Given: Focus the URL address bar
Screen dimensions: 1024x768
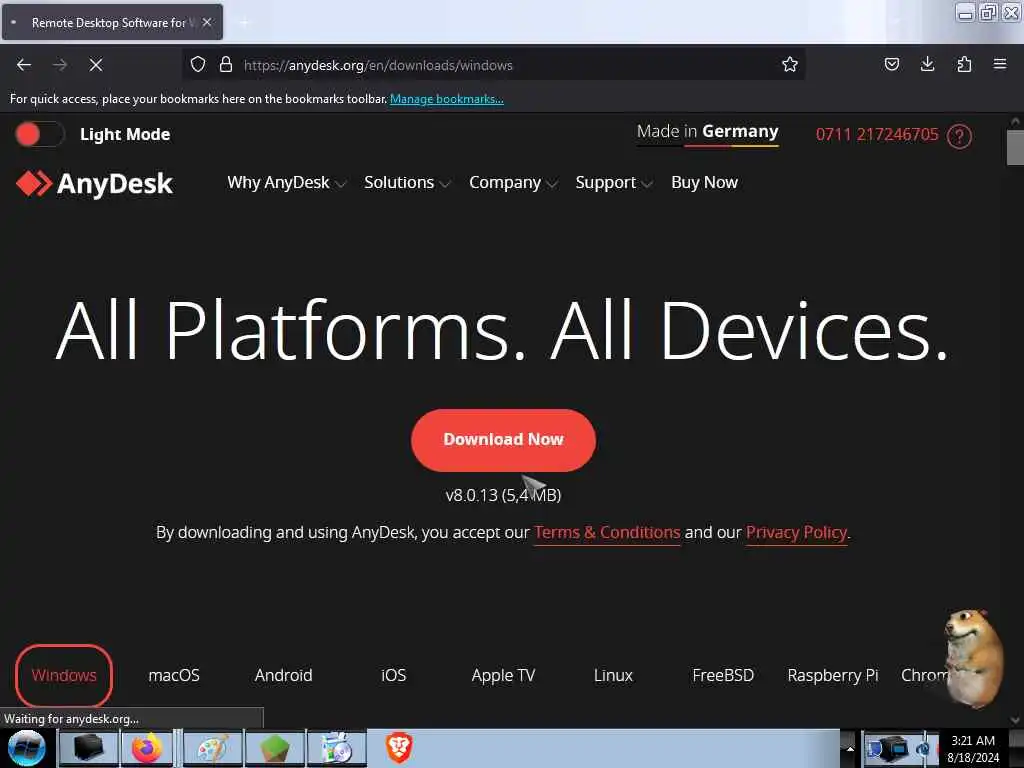Looking at the screenshot, I should pyautogui.click(x=496, y=65).
